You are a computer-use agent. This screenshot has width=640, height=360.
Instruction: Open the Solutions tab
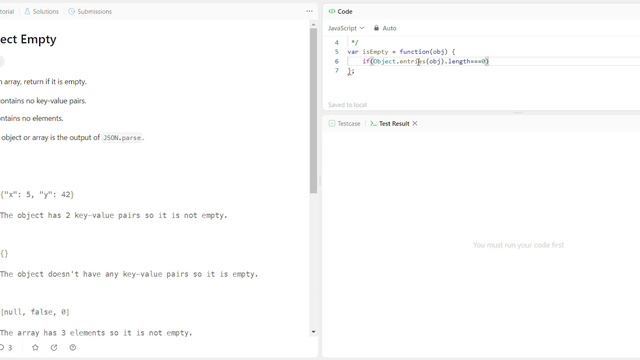click(42, 11)
